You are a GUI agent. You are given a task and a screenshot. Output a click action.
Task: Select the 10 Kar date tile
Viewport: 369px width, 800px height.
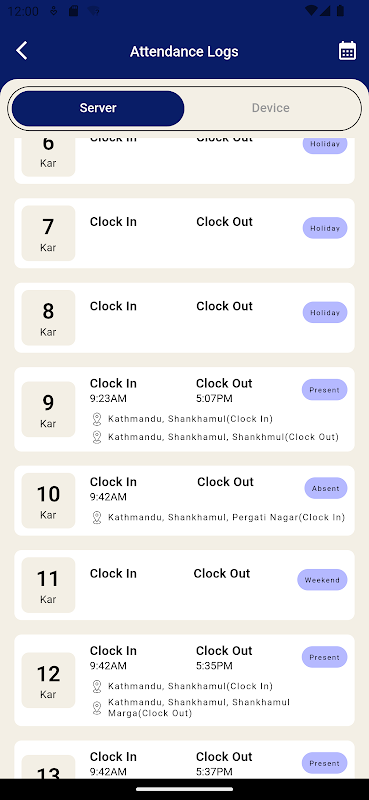point(48,501)
